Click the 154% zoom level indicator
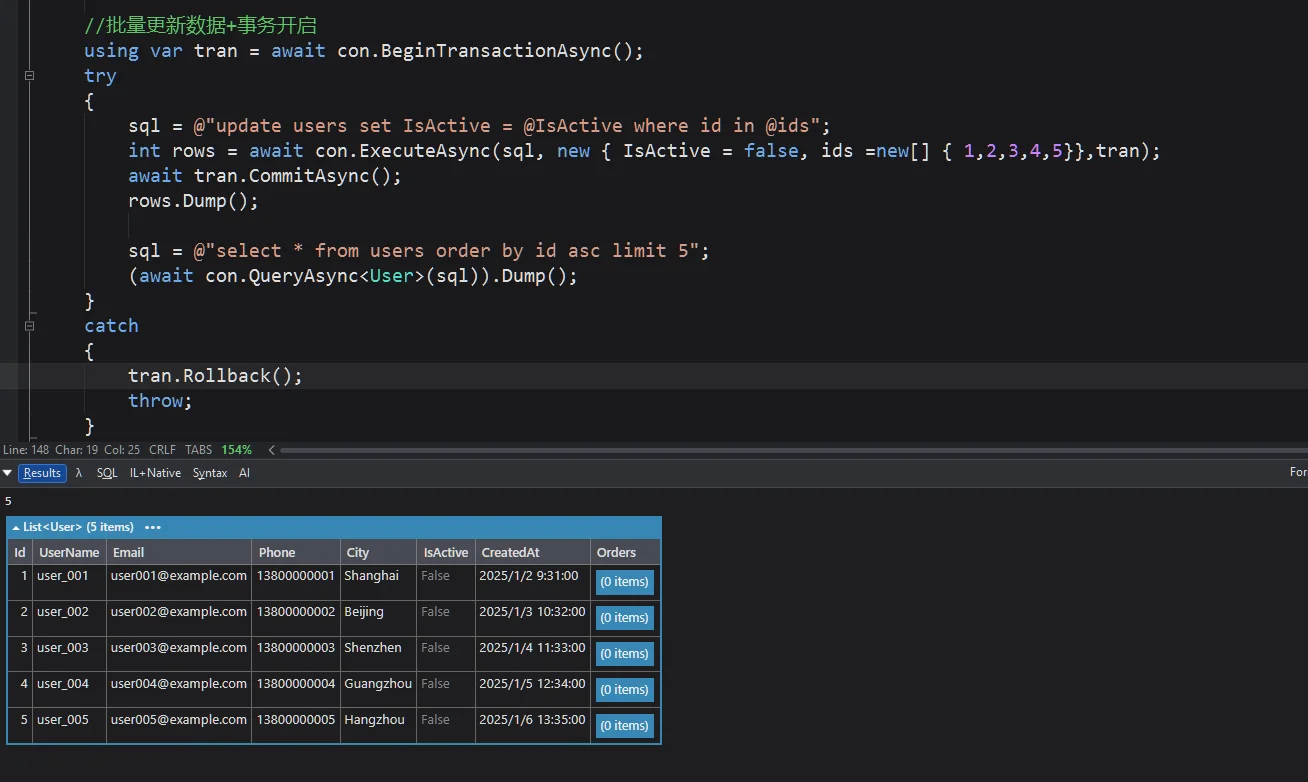Screen dimensions: 1308x782 click(x=236, y=450)
